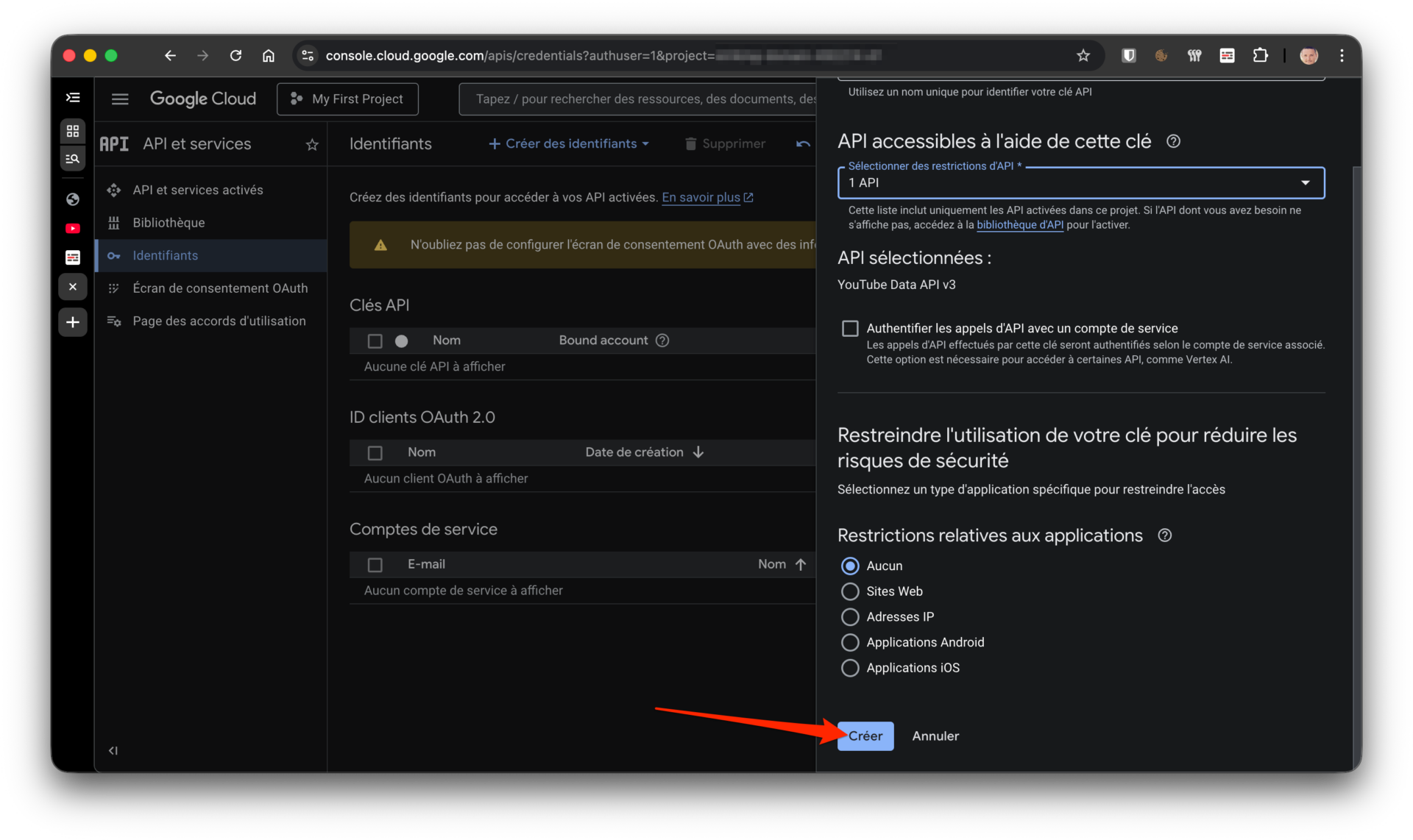Open the grid apps icon in sidebar
Image resolution: width=1413 pixels, height=840 pixels.
73,131
